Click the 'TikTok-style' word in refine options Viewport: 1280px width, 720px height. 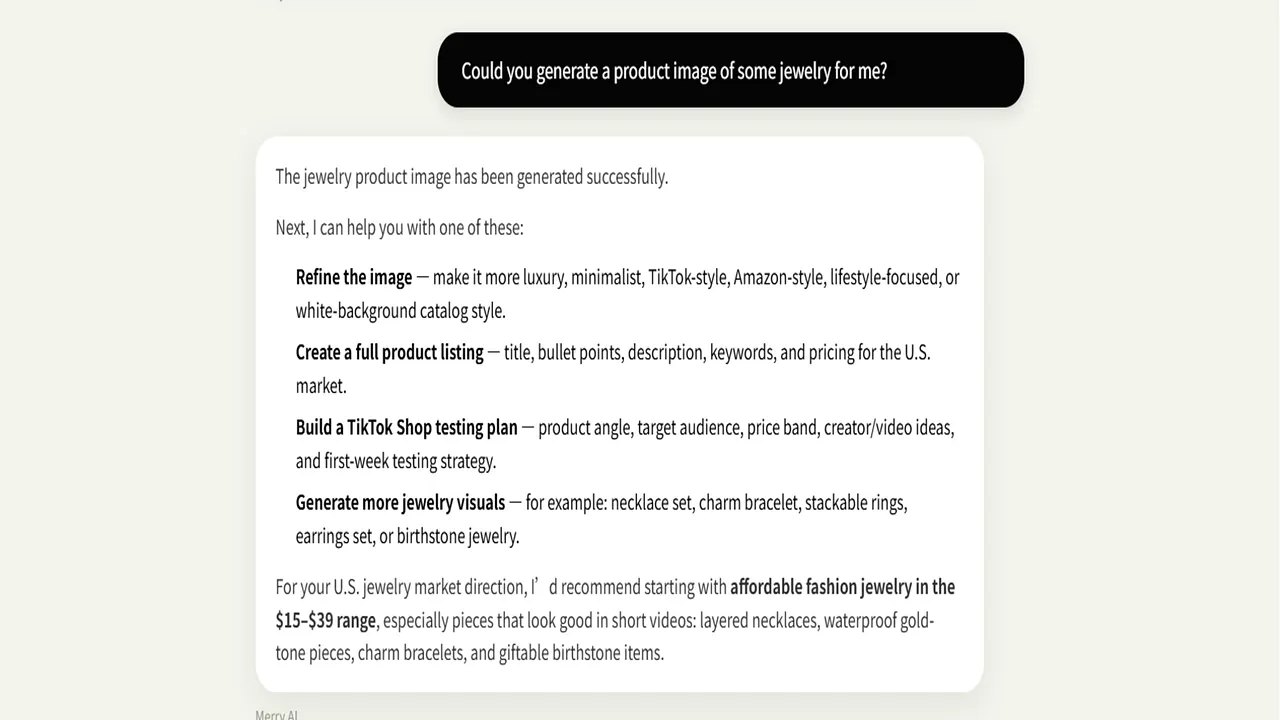(x=688, y=277)
